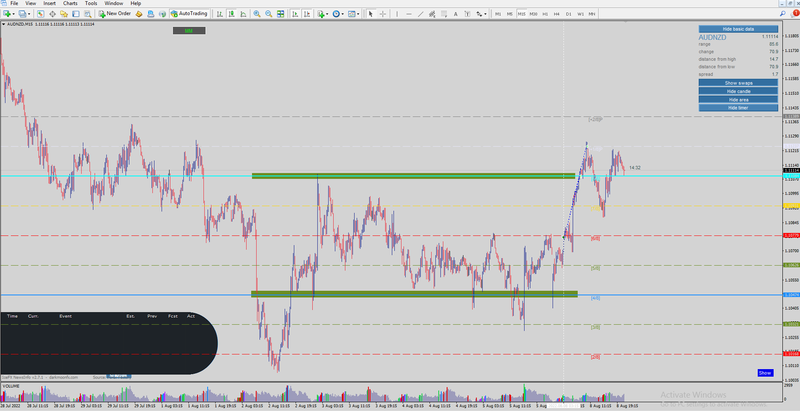Viewport: 800px width, 411px height.
Task: Click the blue Show button near volume
Action: pyautogui.click(x=765, y=373)
